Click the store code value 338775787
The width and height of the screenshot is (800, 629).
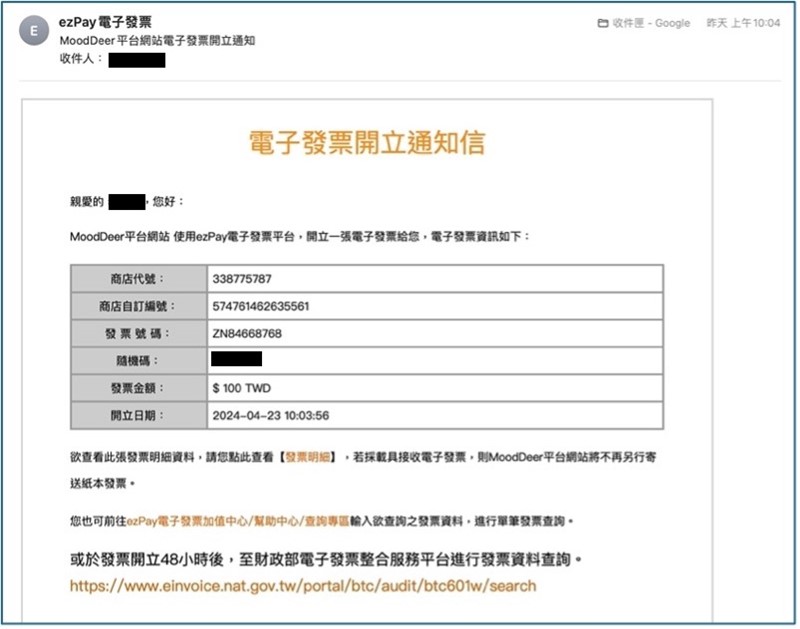click(242, 278)
